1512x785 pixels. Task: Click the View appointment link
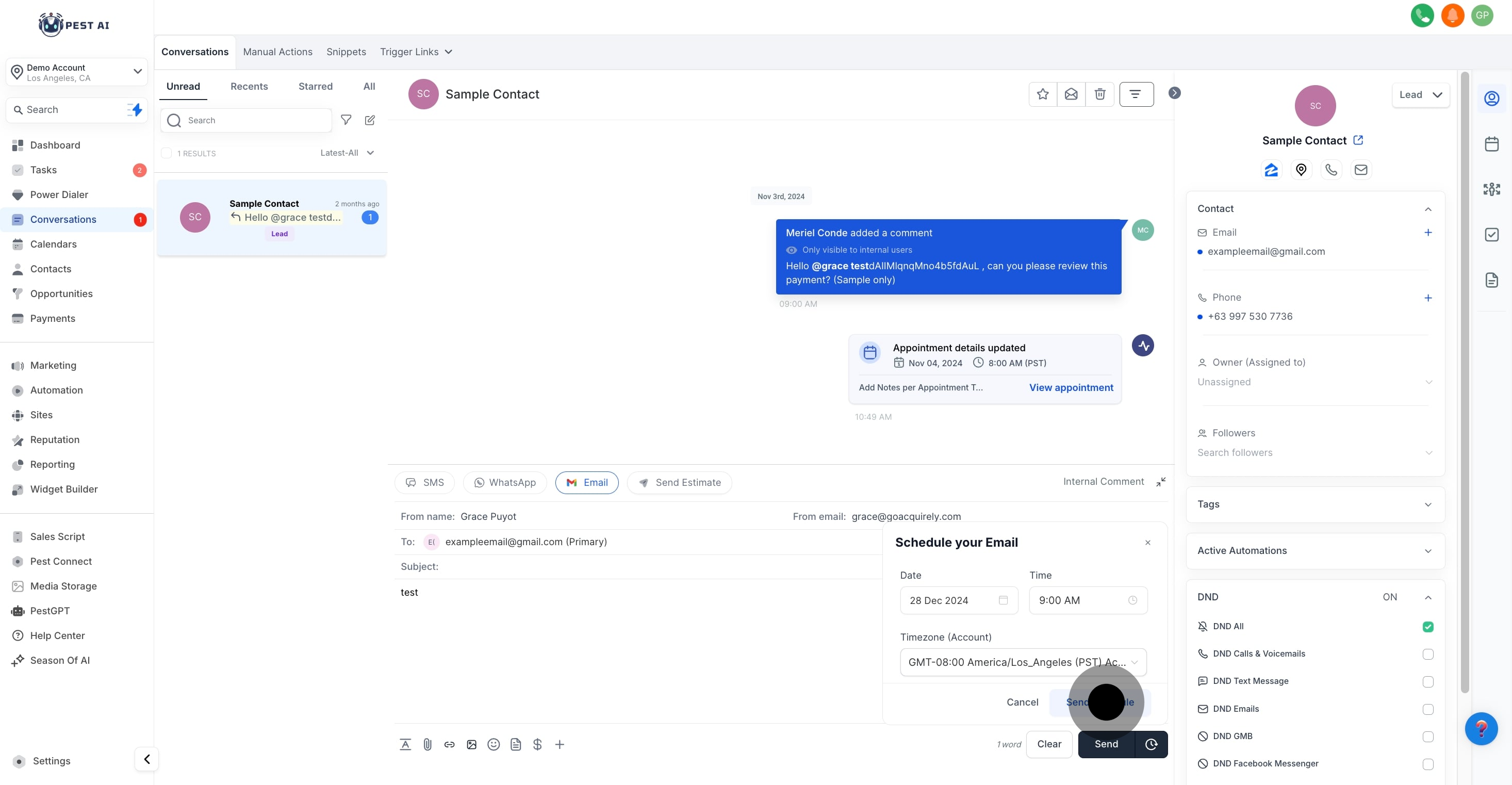point(1071,387)
